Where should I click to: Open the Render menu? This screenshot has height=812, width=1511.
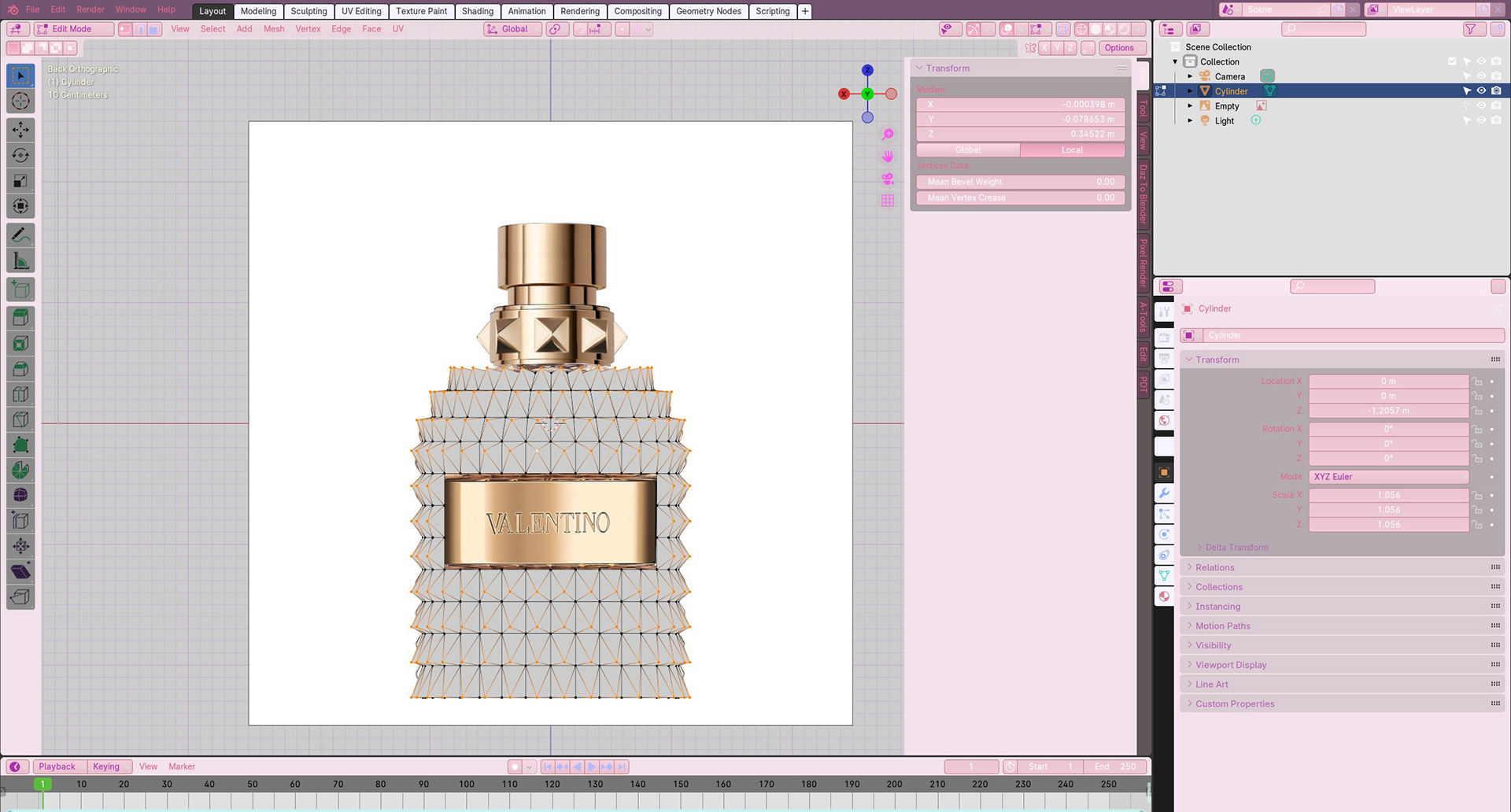click(91, 9)
